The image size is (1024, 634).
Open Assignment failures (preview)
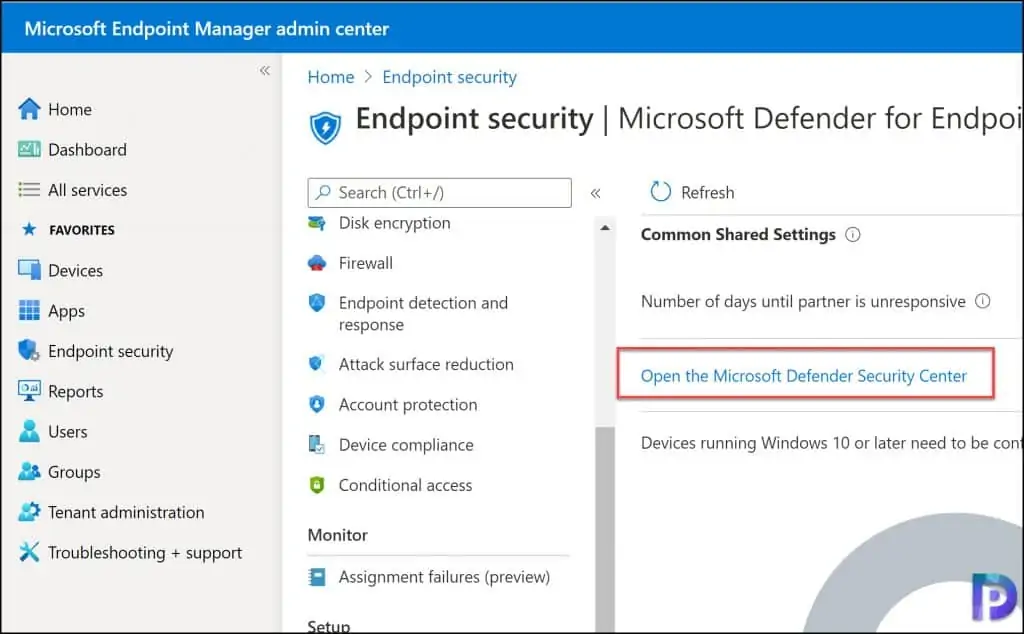pos(444,577)
